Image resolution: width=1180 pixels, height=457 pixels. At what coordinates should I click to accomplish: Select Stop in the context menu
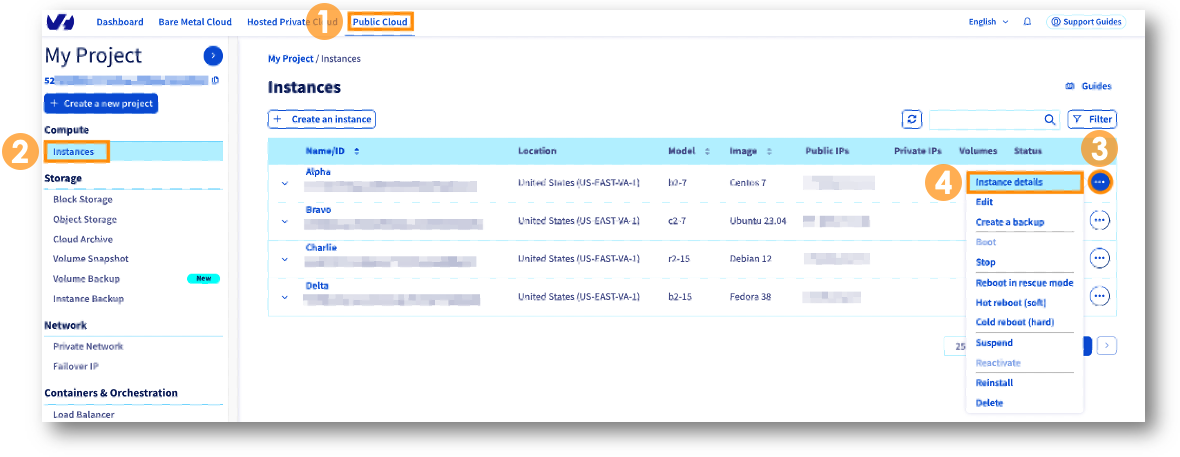(x=985, y=262)
